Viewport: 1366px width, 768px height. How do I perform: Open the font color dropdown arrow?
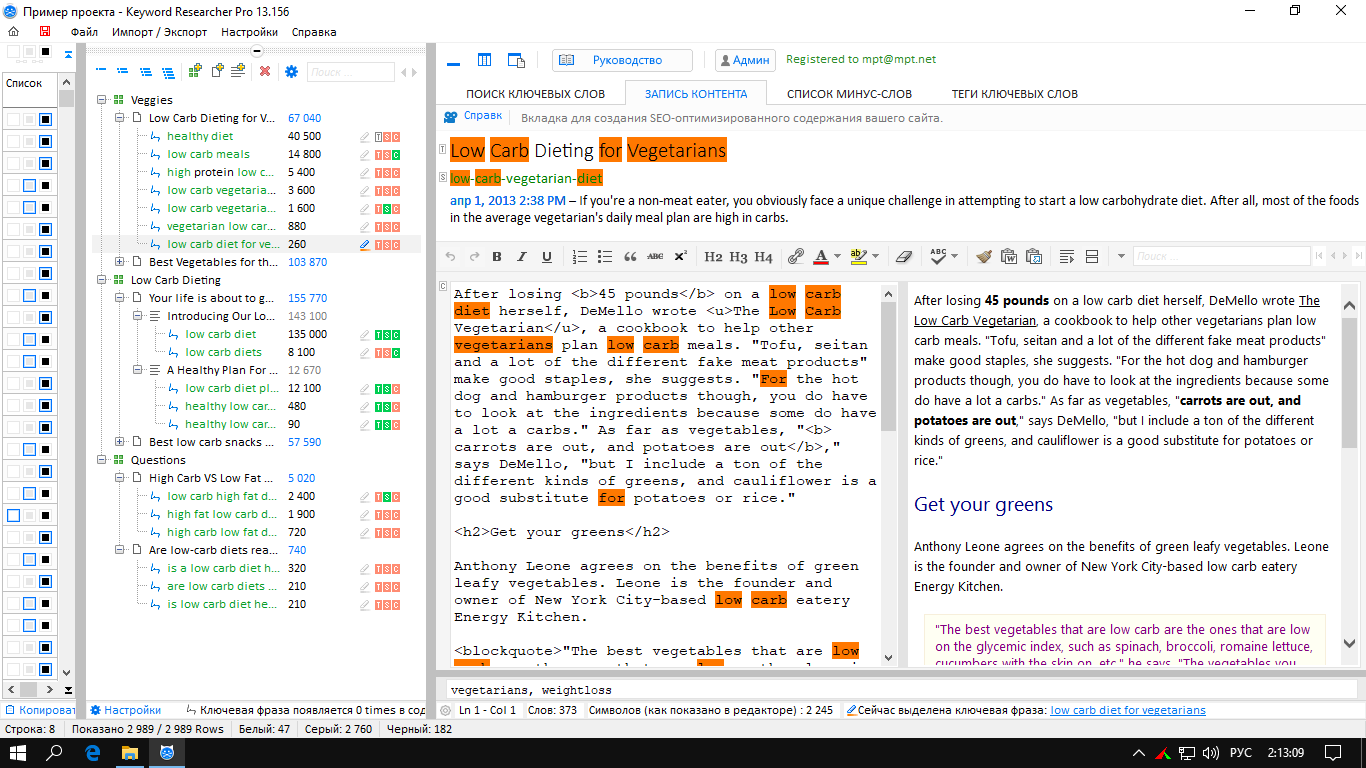point(837,257)
